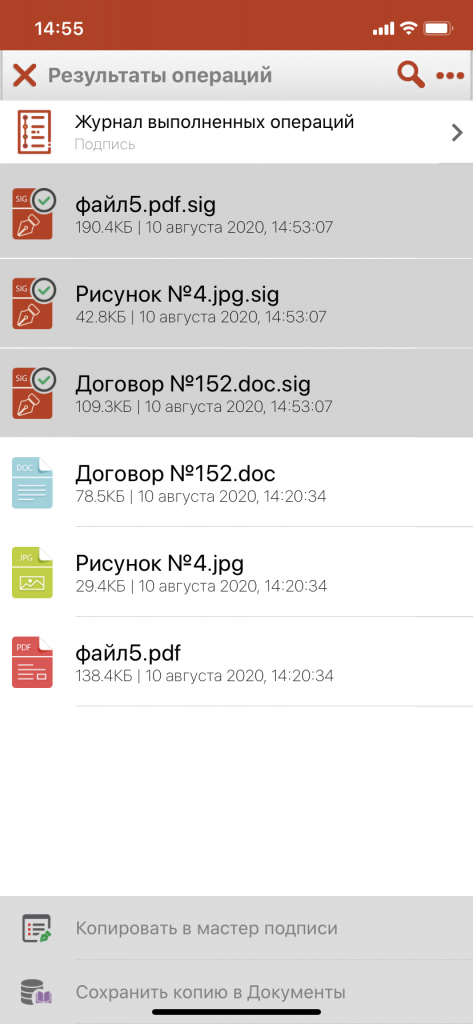Close the results with the red X

click(x=25, y=75)
